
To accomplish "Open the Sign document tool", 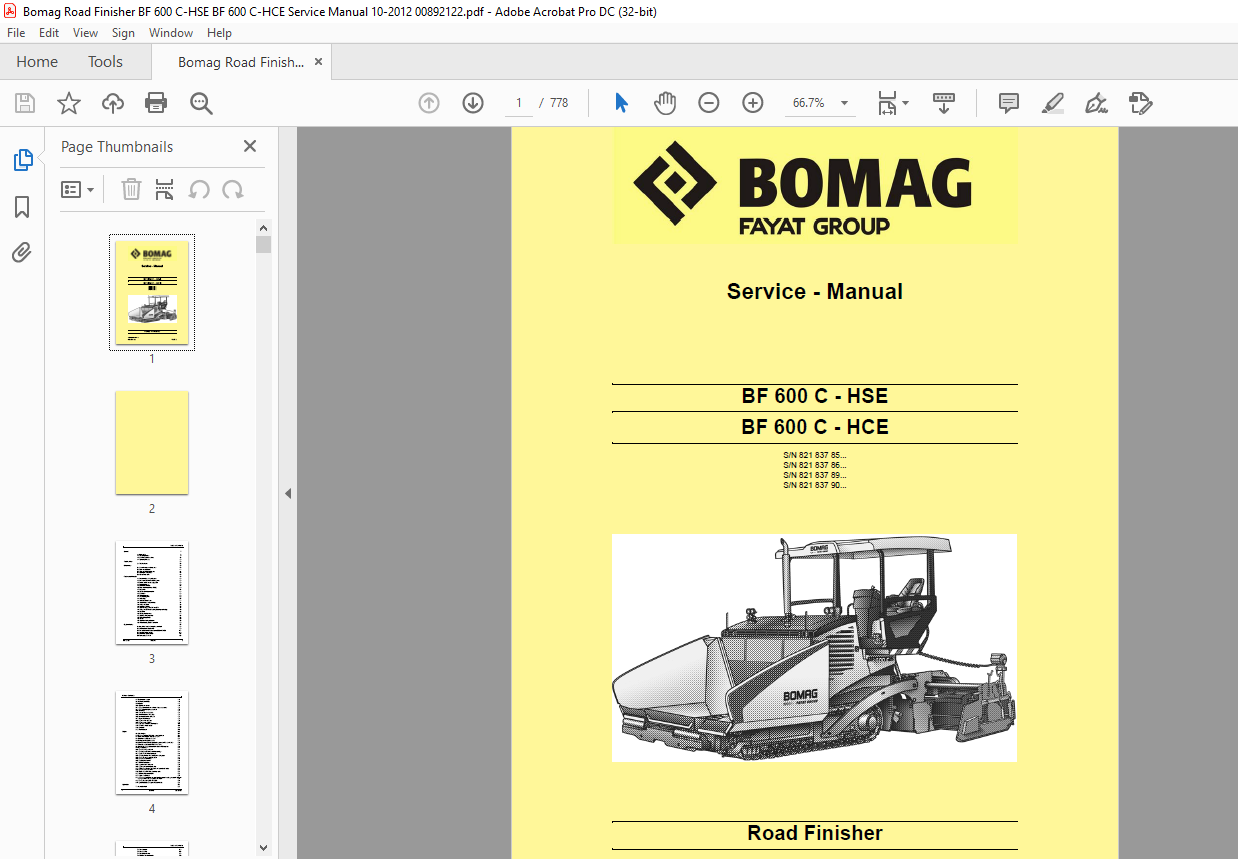I will (1096, 103).
